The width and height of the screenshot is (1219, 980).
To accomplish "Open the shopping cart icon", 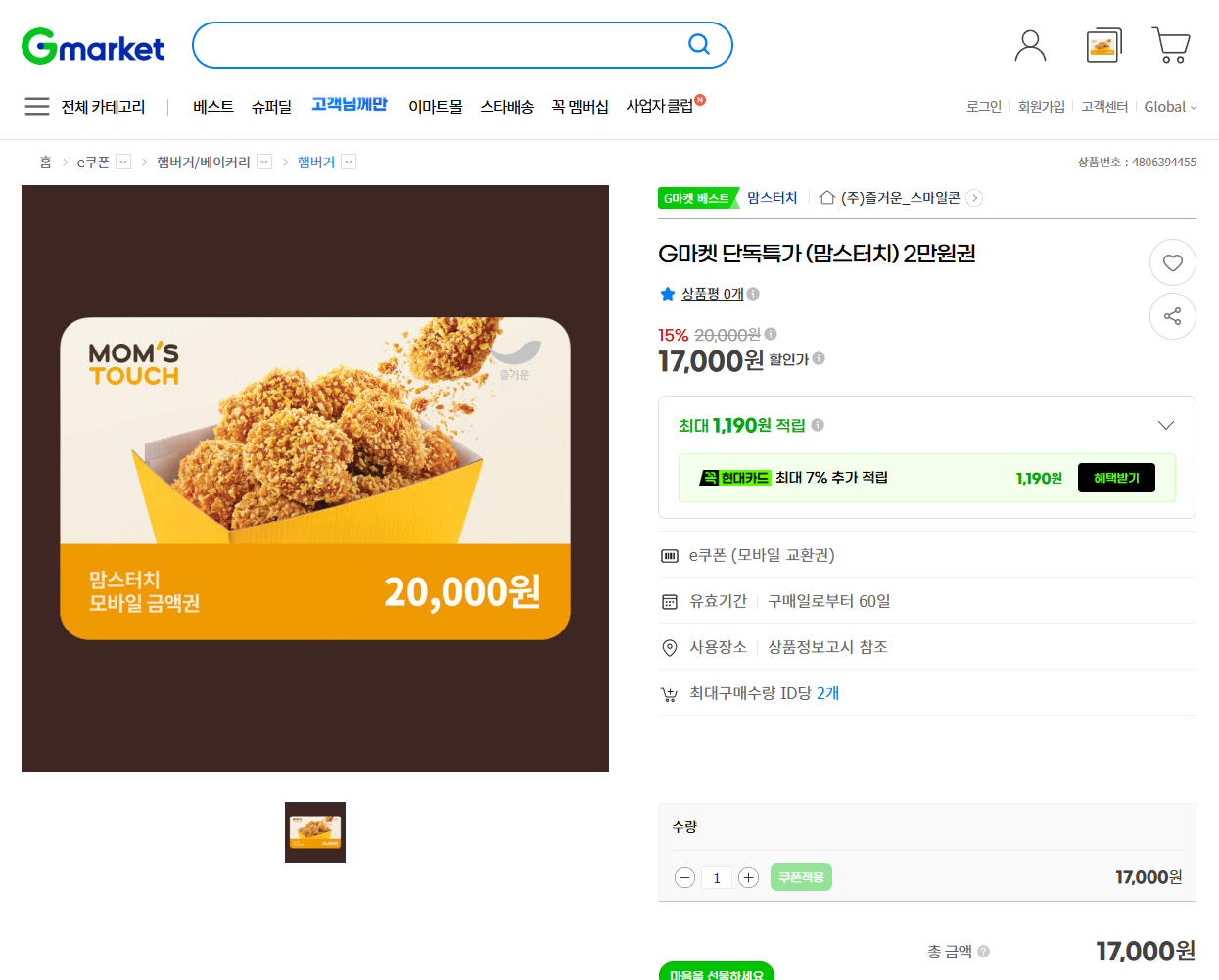I will pos(1171,45).
